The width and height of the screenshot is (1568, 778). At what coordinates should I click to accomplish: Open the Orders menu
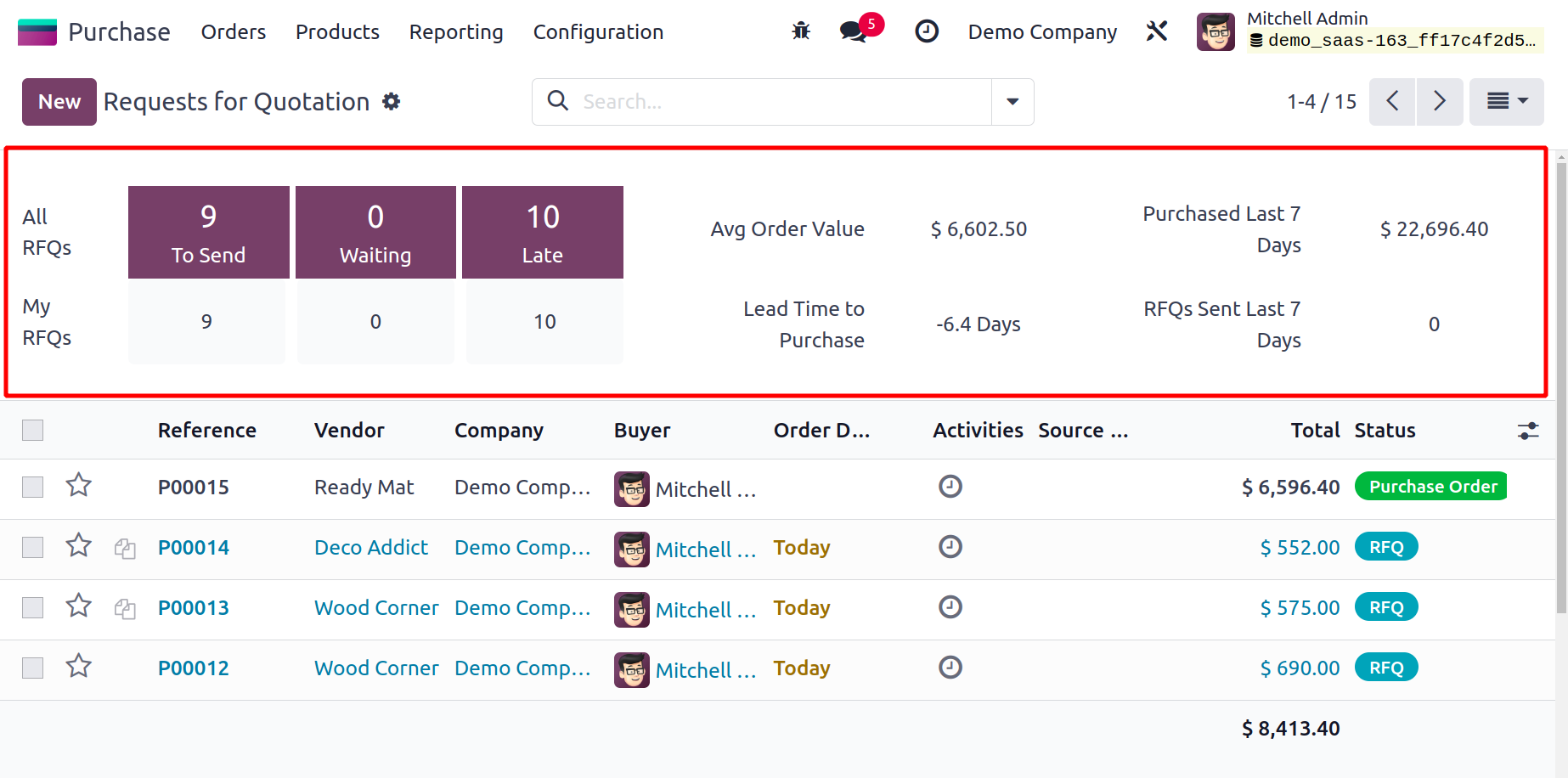click(x=234, y=32)
